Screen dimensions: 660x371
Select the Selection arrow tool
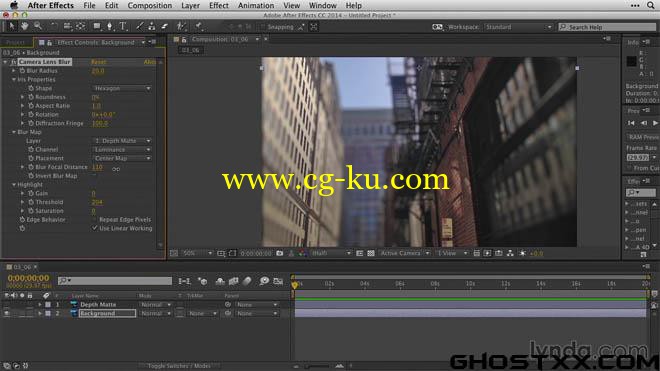(11, 27)
